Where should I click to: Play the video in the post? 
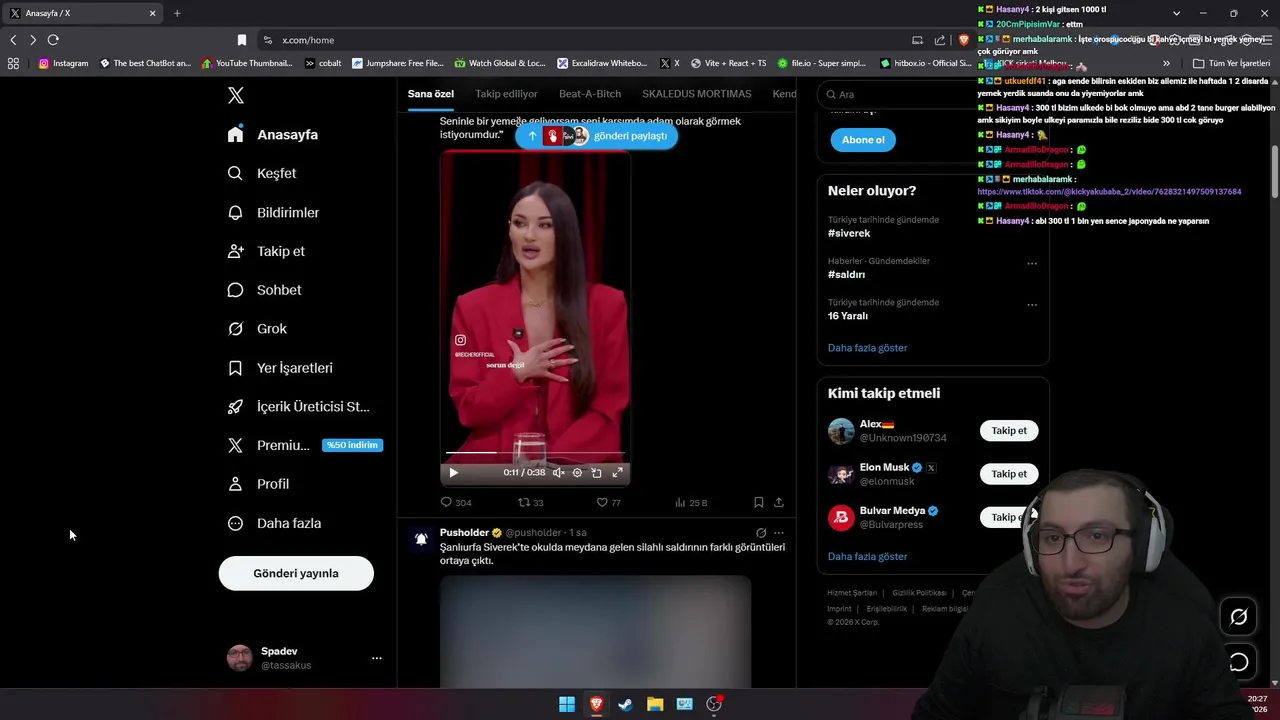pos(453,473)
